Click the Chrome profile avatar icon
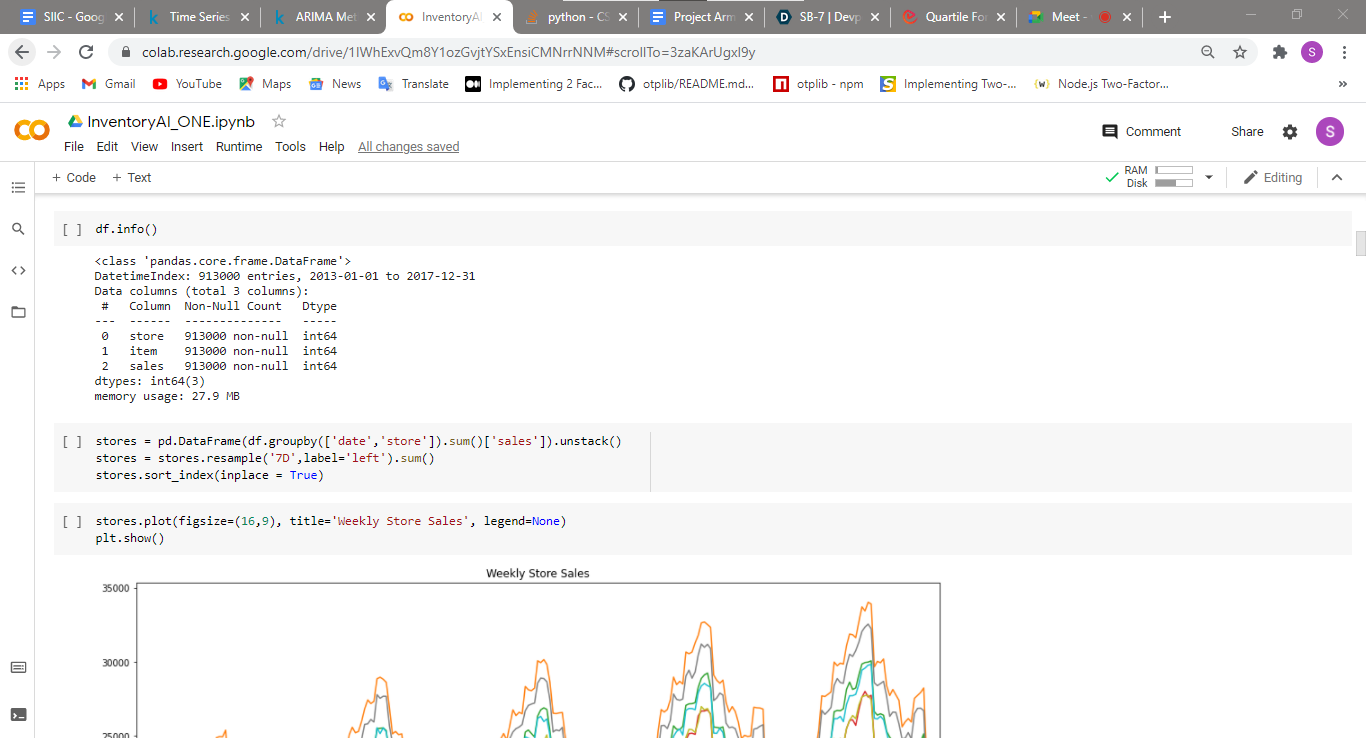Viewport: 1366px width, 738px height. pos(1311,52)
